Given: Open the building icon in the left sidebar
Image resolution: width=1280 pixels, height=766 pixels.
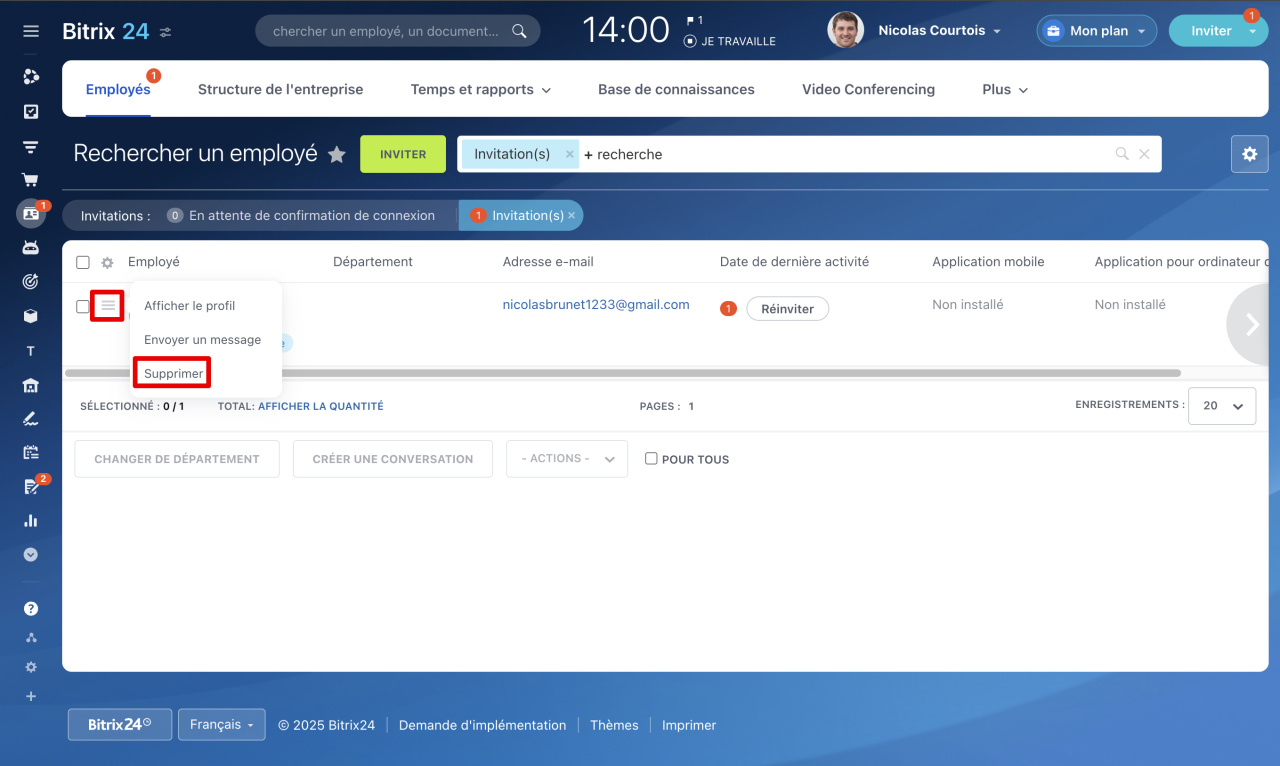Looking at the screenshot, I should click(x=31, y=385).
